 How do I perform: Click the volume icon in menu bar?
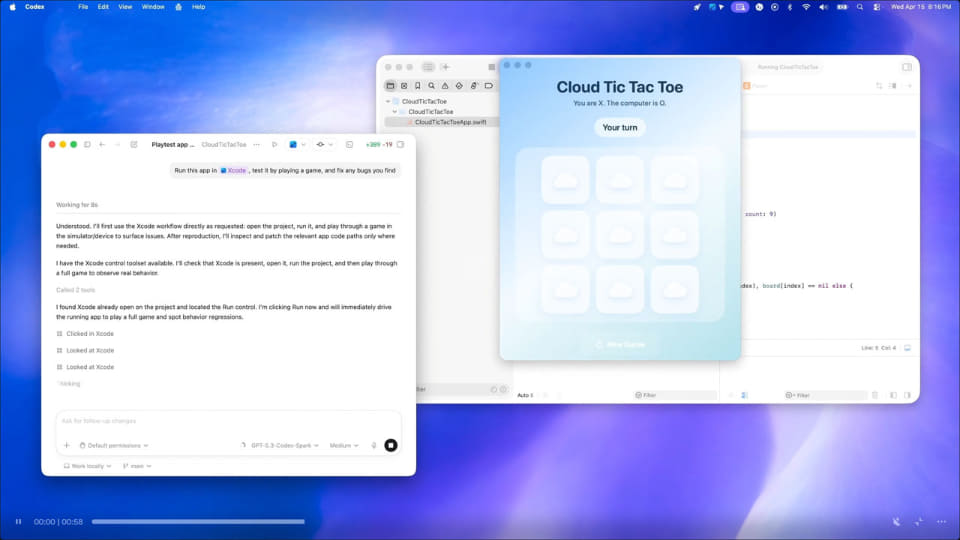[x=823, y=7]
